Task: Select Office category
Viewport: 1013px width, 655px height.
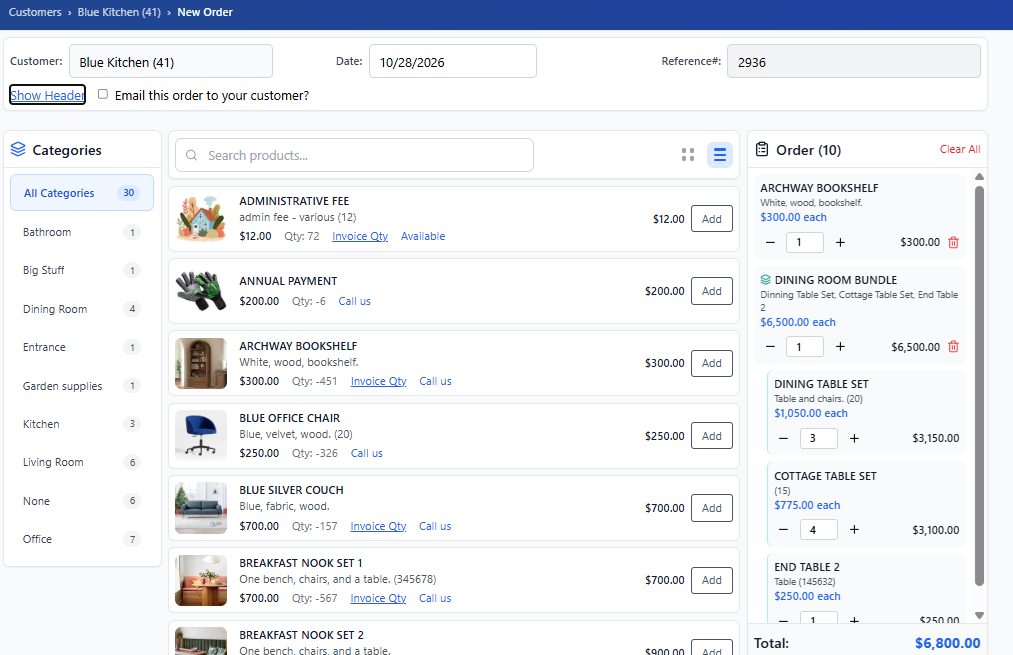Action: [x=82, y=539]
